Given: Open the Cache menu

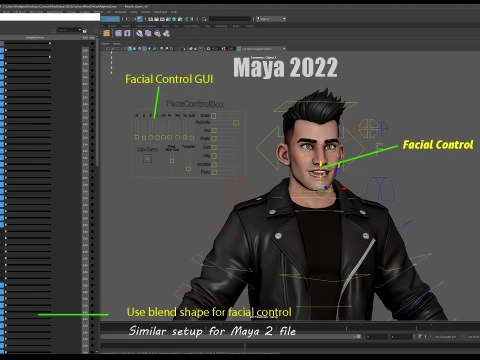Looking at the screenshot, I should click(134, 12).
